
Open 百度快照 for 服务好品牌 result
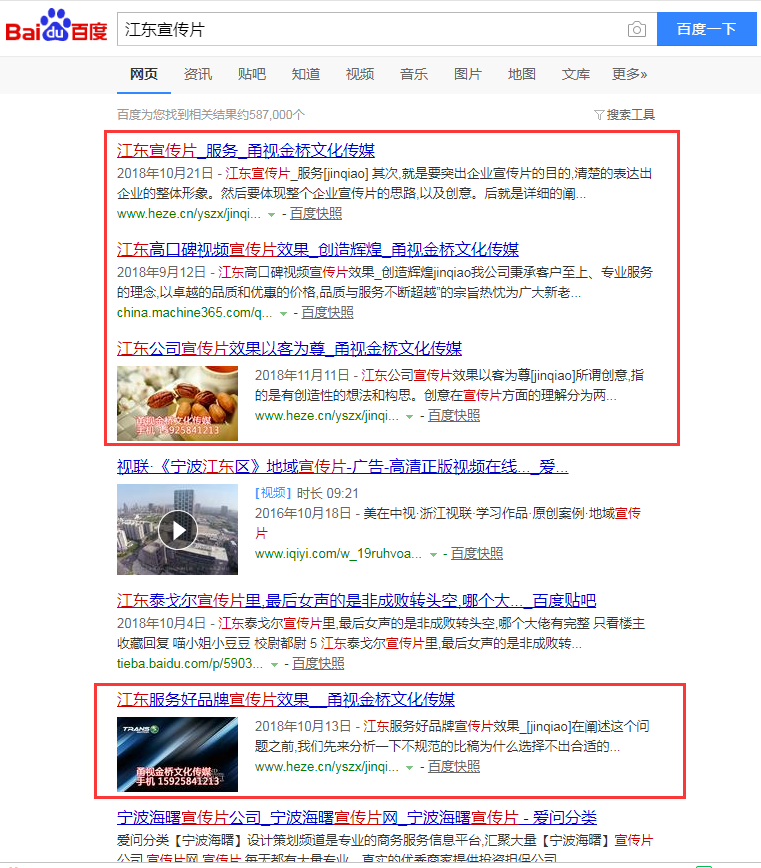pyautogui.click(x=454, y=767)
